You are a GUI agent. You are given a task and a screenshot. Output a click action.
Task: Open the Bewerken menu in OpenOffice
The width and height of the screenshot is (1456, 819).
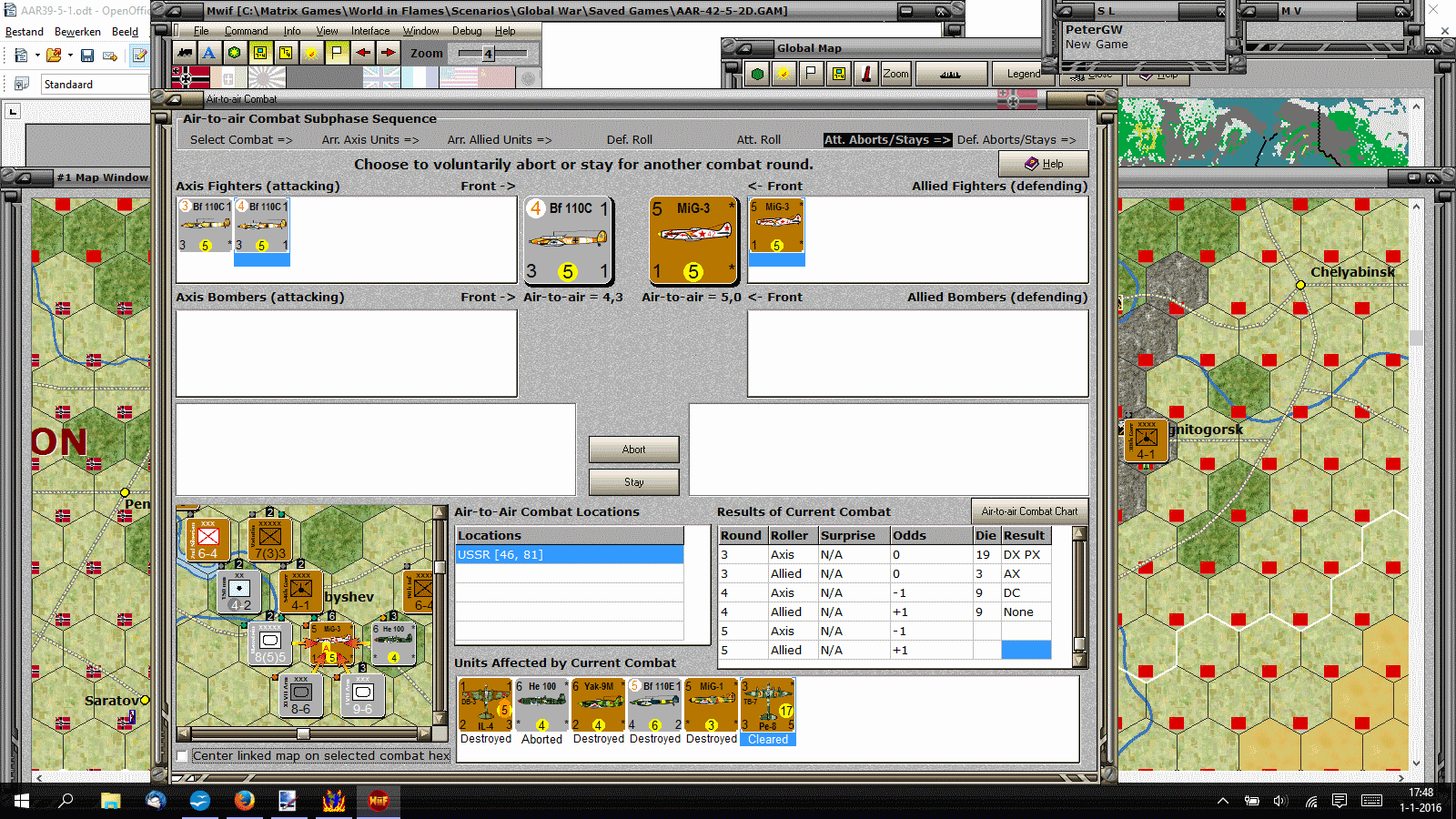pos(77,32)
